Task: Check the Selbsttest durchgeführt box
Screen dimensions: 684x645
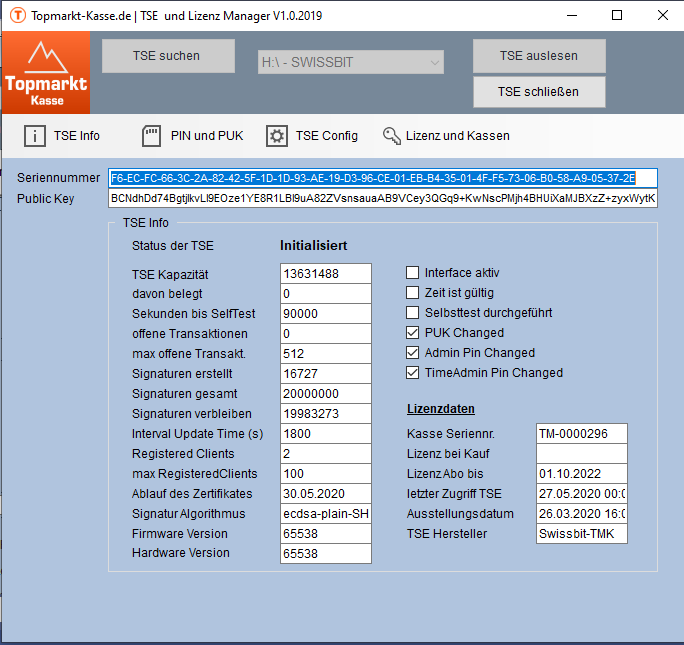Action: point(413,313)
